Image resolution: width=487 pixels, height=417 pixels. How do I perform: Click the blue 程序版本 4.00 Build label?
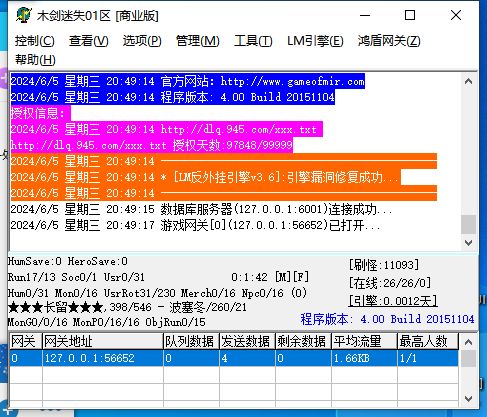[387, 319]
